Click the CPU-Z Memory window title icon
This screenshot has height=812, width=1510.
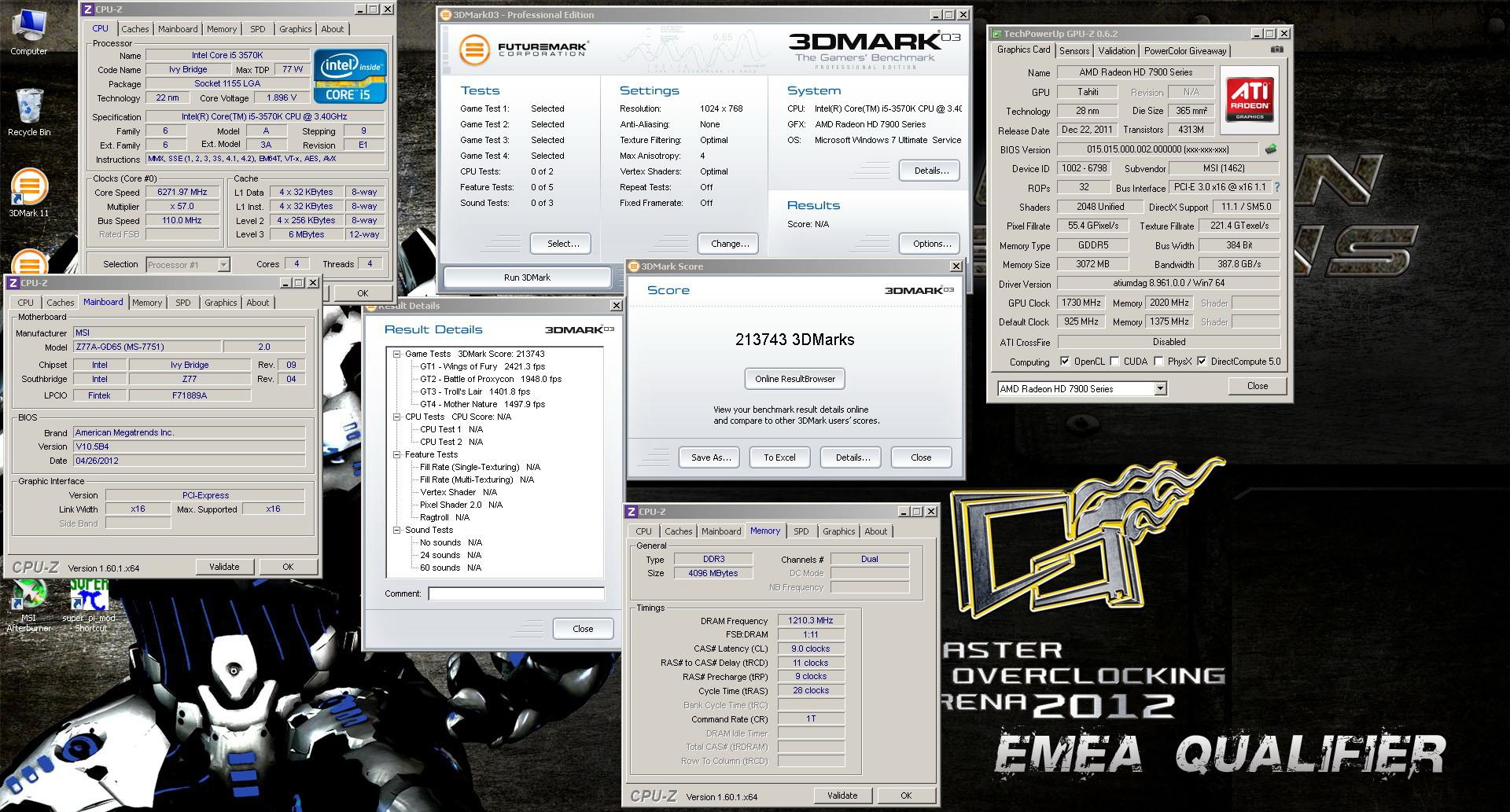(632, 512)
